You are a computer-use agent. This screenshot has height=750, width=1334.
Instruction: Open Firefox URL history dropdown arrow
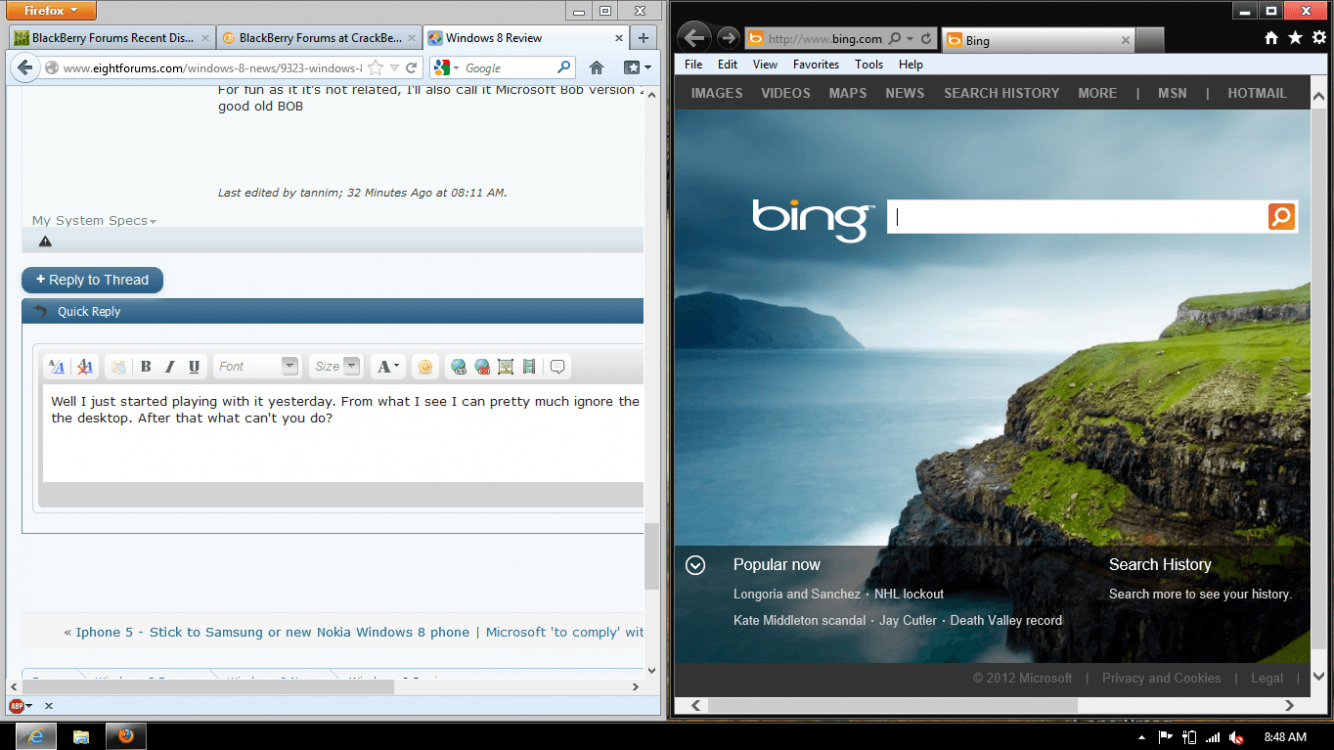click(x=394, y=68)
